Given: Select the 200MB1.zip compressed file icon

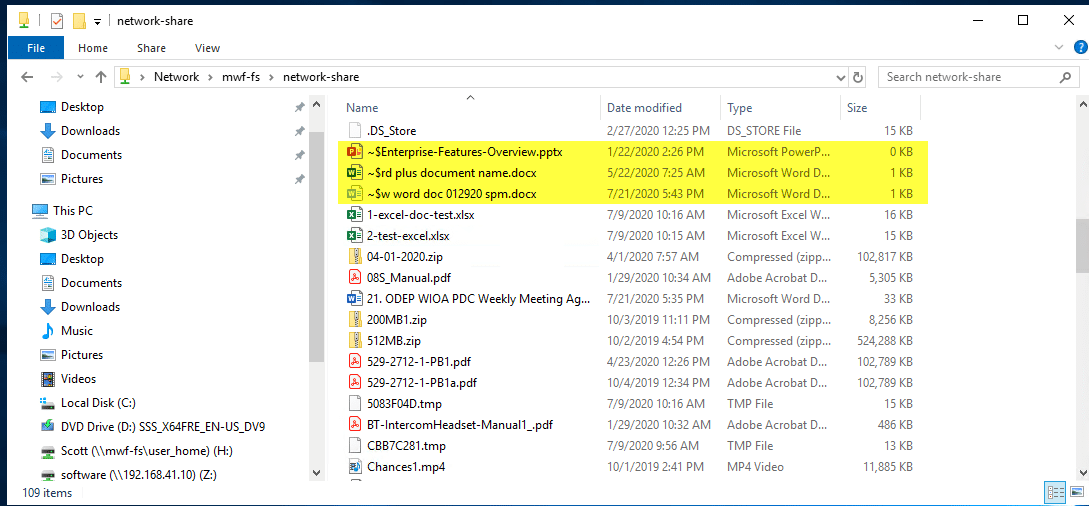Looking at the screenshot, I should (x=354, y=320).
